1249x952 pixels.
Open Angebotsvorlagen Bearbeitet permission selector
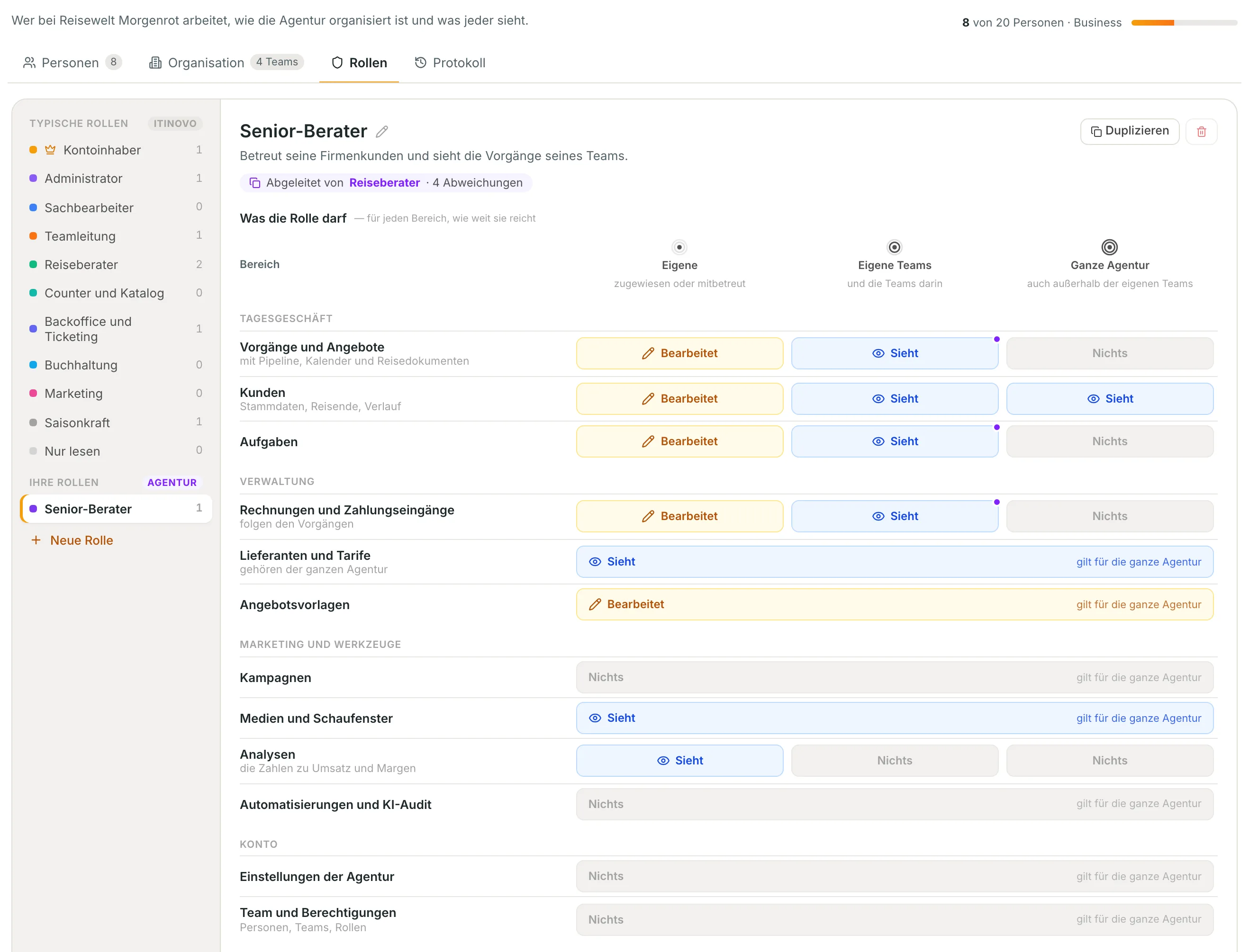point(894,604)
